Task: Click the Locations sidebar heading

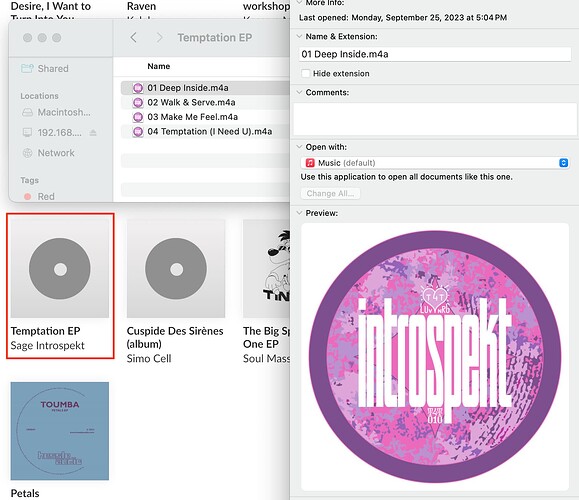Action: pos(40,96)
